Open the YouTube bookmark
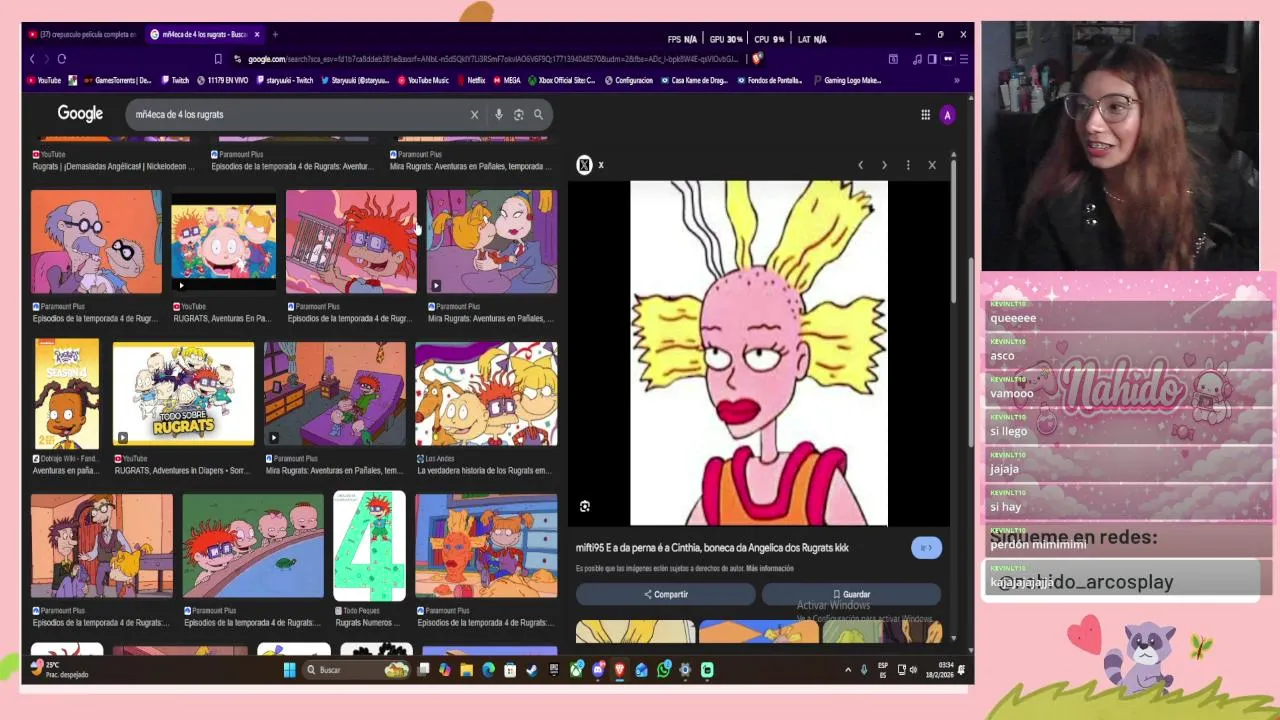This screenshot has height=720, width=1280. click(44, 81)
